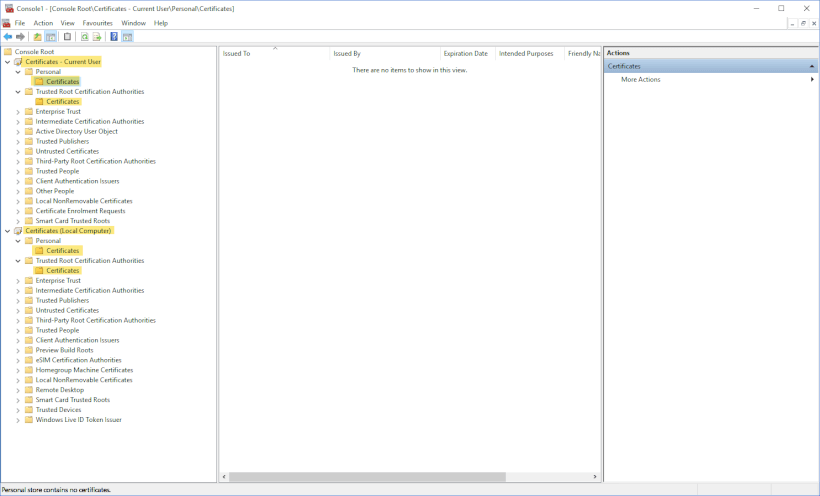Toggle Show/Hide Action Pane toolbar icon
The width and height of the screenshot is (820, 496).
coord(127,37)
